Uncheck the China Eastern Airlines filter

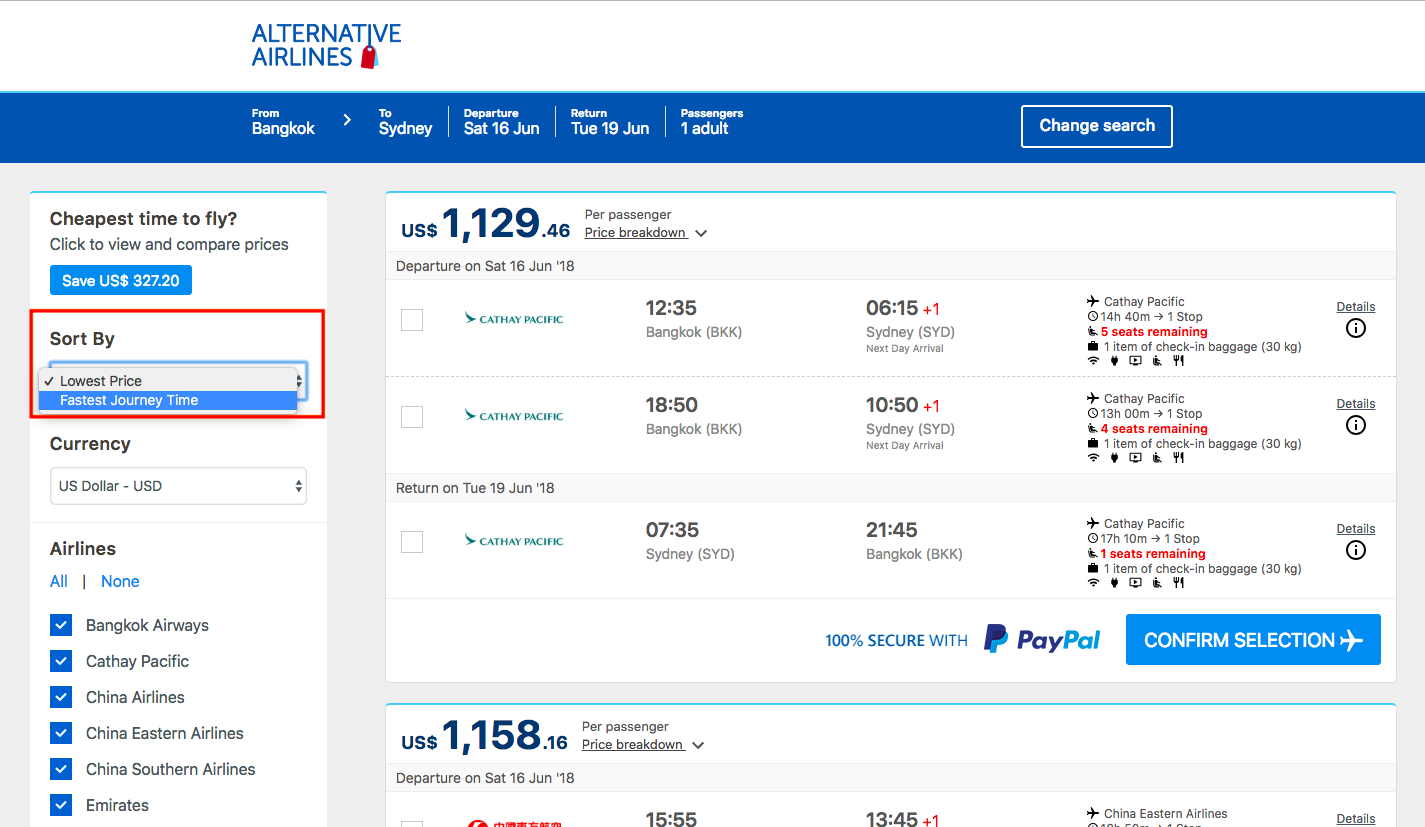pyautogui.click(x=61, y=733)
